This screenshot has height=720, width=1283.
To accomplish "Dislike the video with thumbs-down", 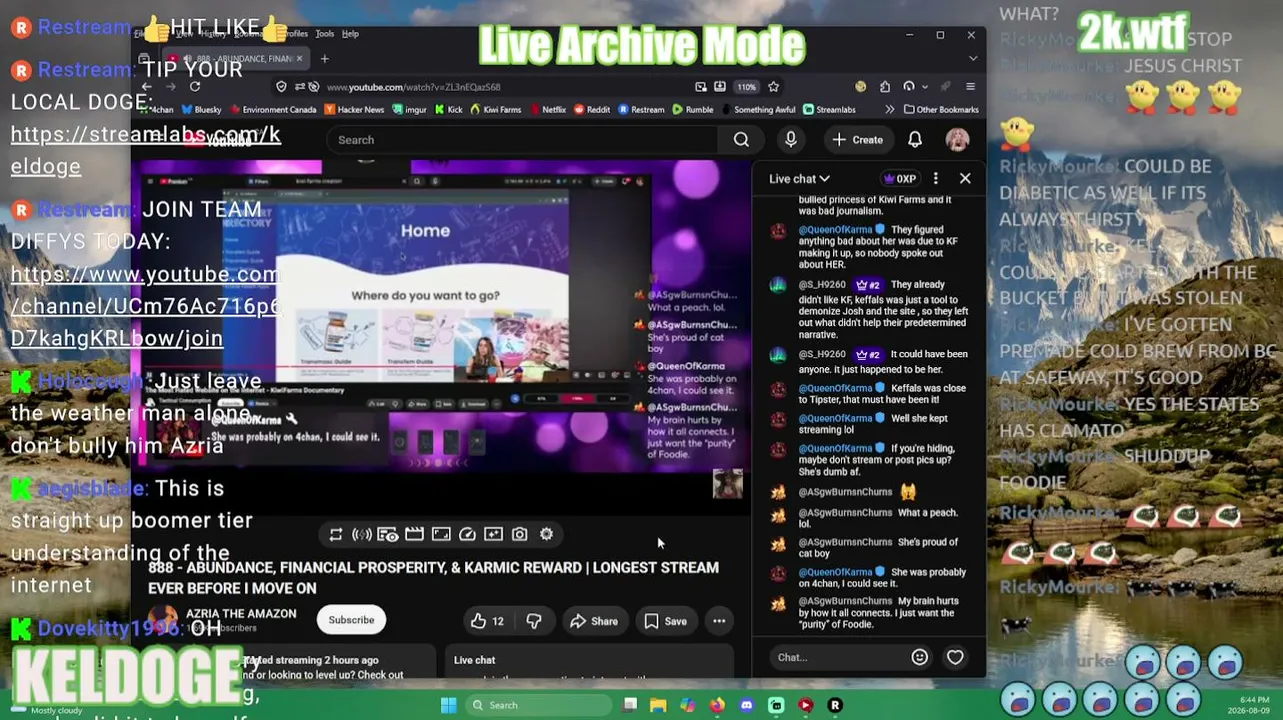I will 534,621.
